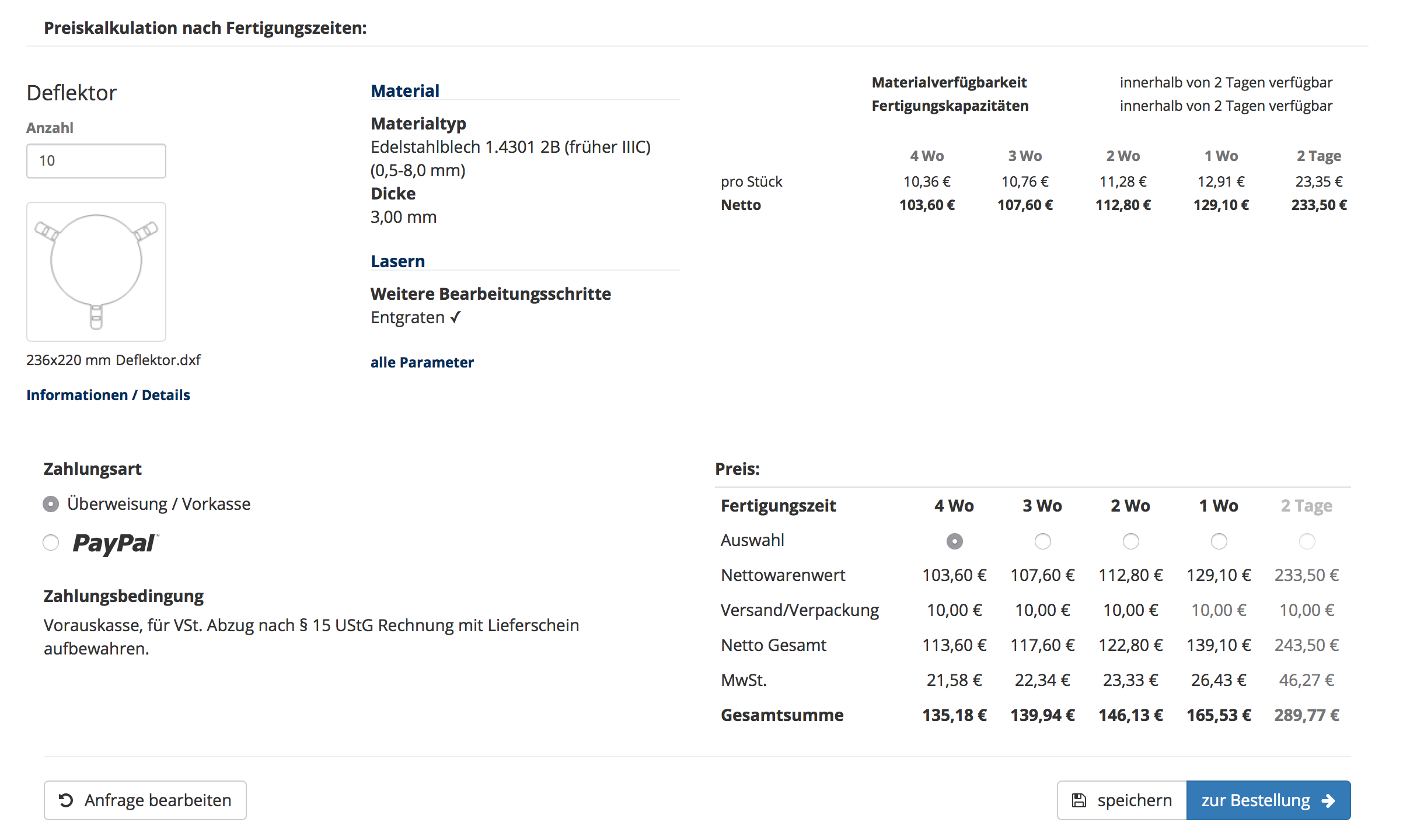Click the arrow icon on zur Bestellung
This screenshot has width=1410, height=840.
click(x=1328, y=800)
